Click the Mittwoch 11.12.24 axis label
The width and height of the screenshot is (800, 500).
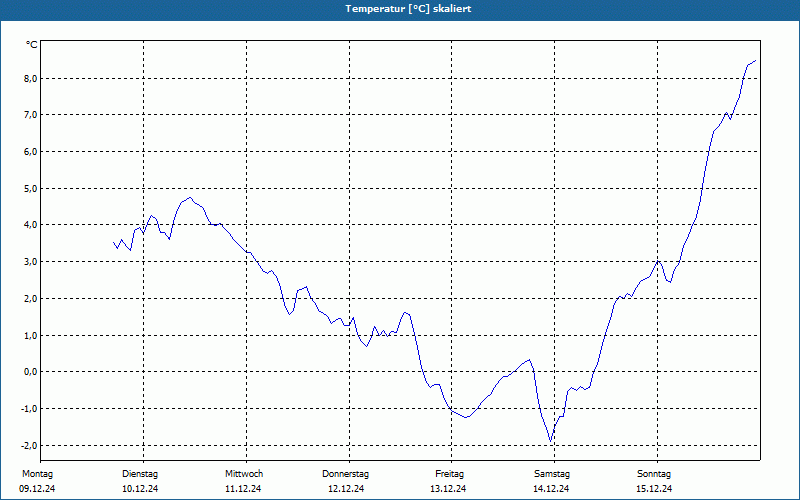[243, 481]
